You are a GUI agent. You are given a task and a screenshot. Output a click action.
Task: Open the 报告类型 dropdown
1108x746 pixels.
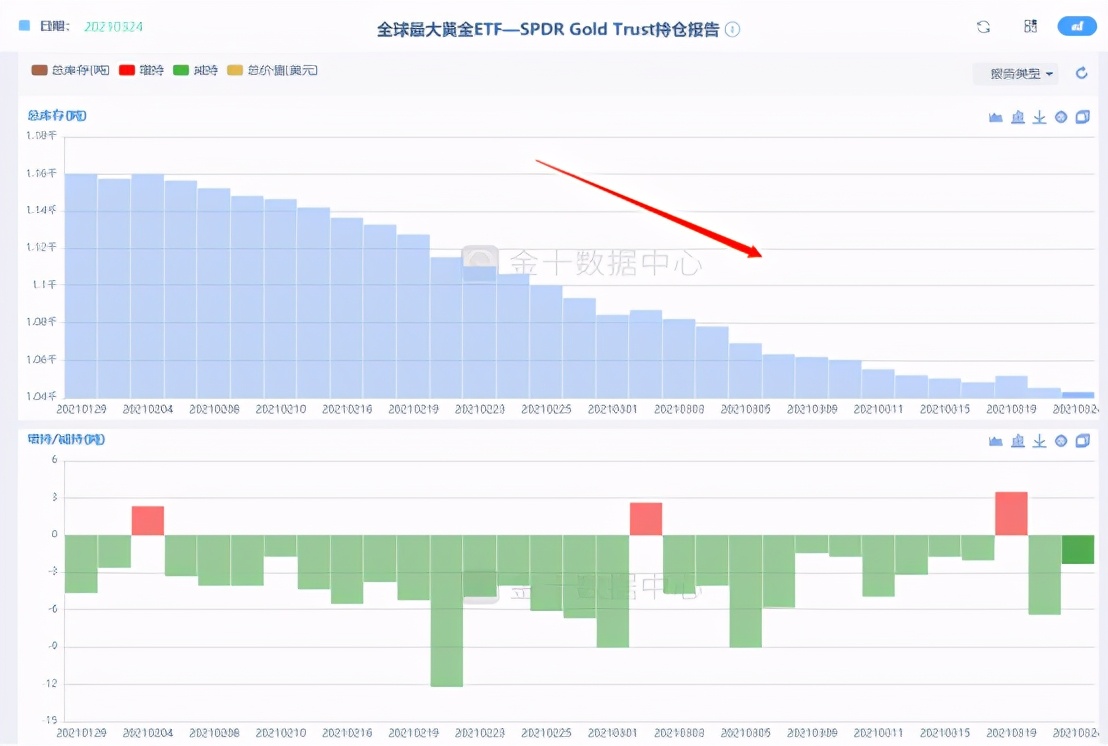(x=1015, y=73)
